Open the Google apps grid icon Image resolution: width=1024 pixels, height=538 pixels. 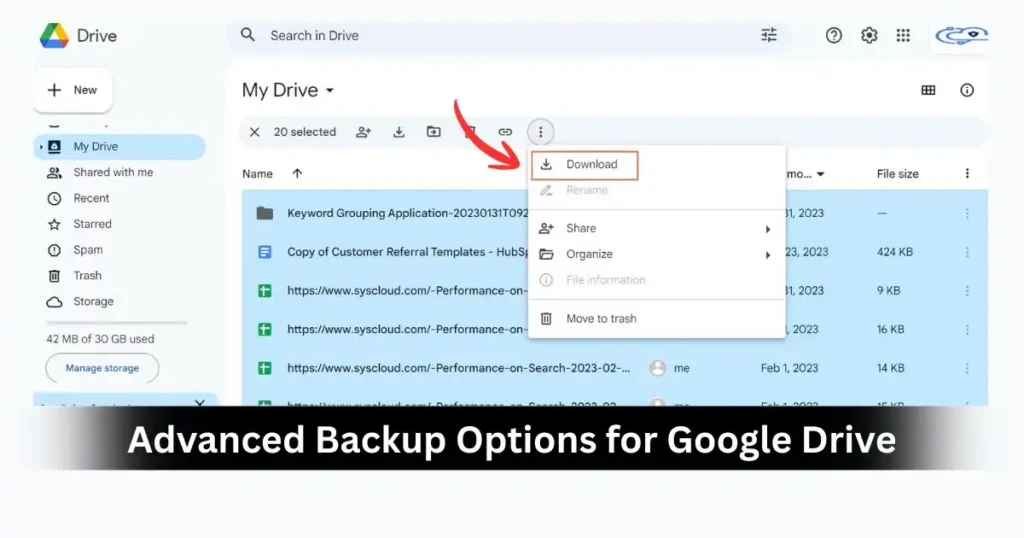pyautogui.click(x=903, y=35)
